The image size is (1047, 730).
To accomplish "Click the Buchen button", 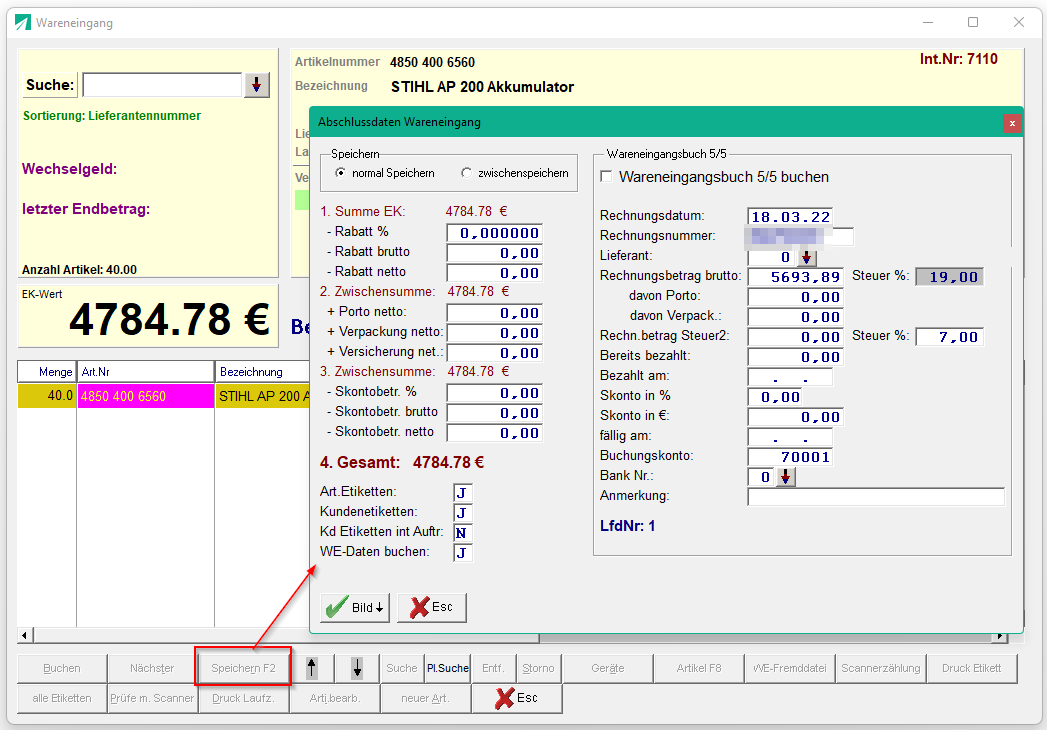I will point(62,669).
